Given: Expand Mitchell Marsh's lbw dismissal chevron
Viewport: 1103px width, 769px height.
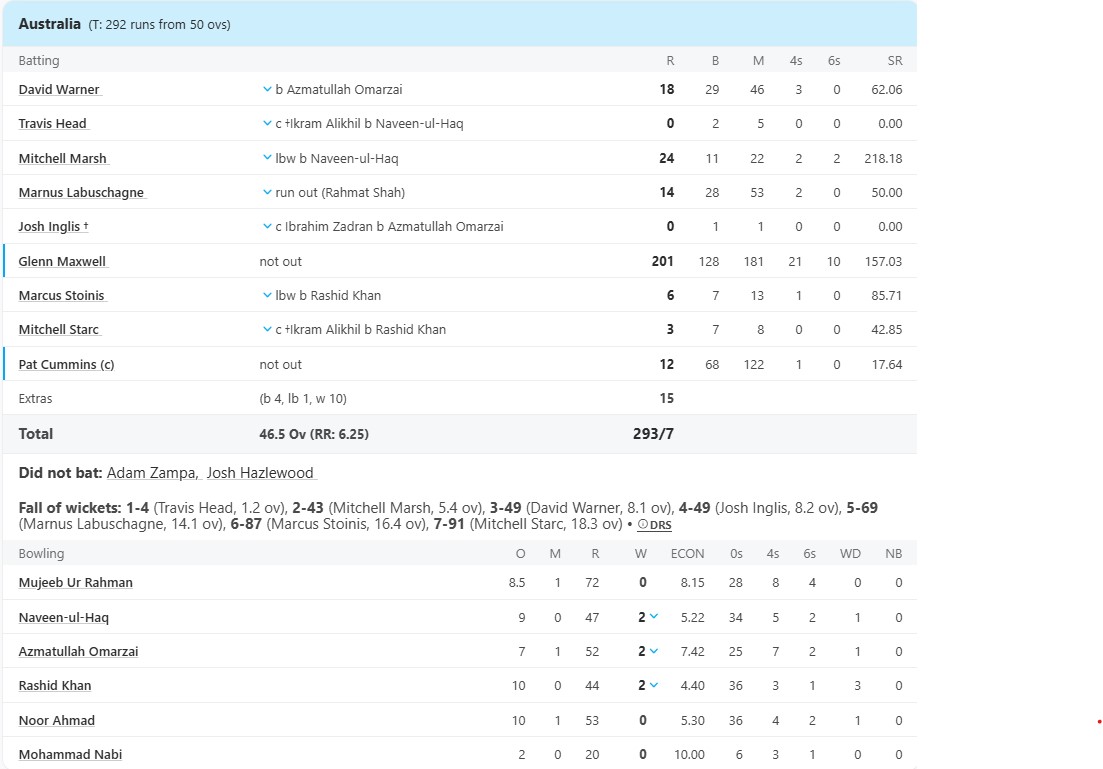Looking at the screenshot, I should pos(267,158).
